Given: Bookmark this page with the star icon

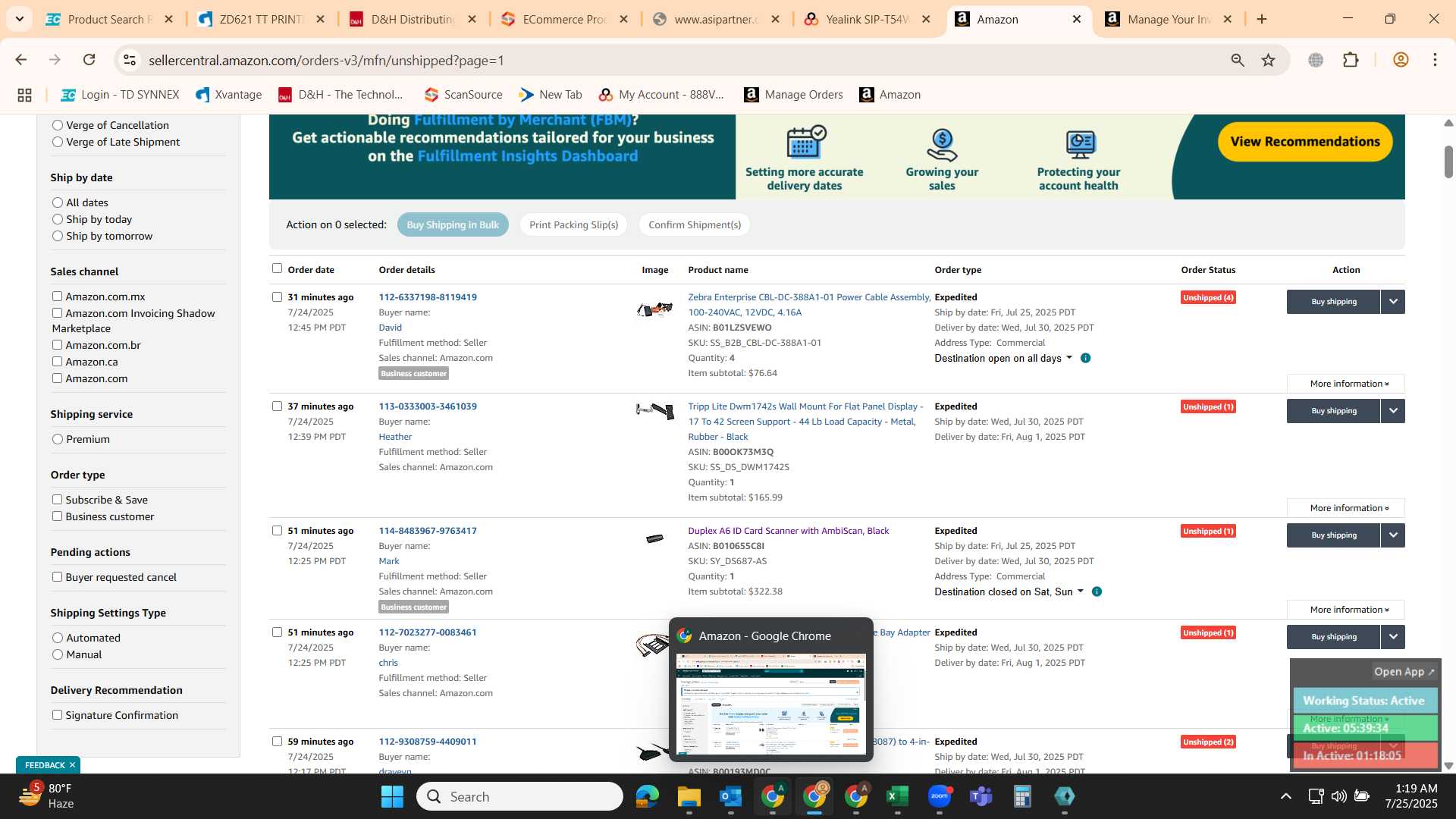Looking at the screenshot, I should click(x=1269, y=60).
